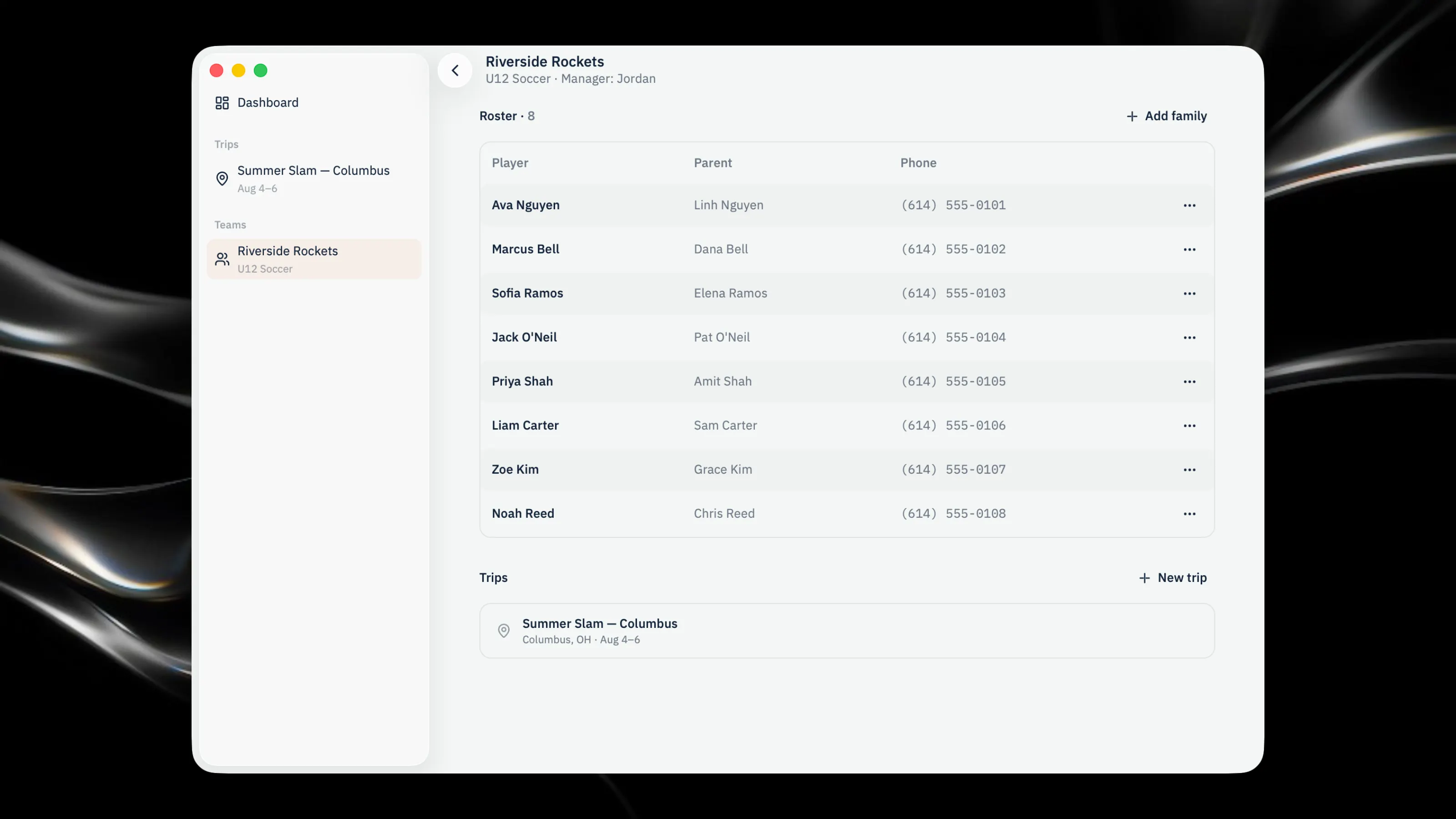Click the map pin icon beside Summer Slam in sidebar
This screenshot has width=1456, height=819.
click(222, 179)
